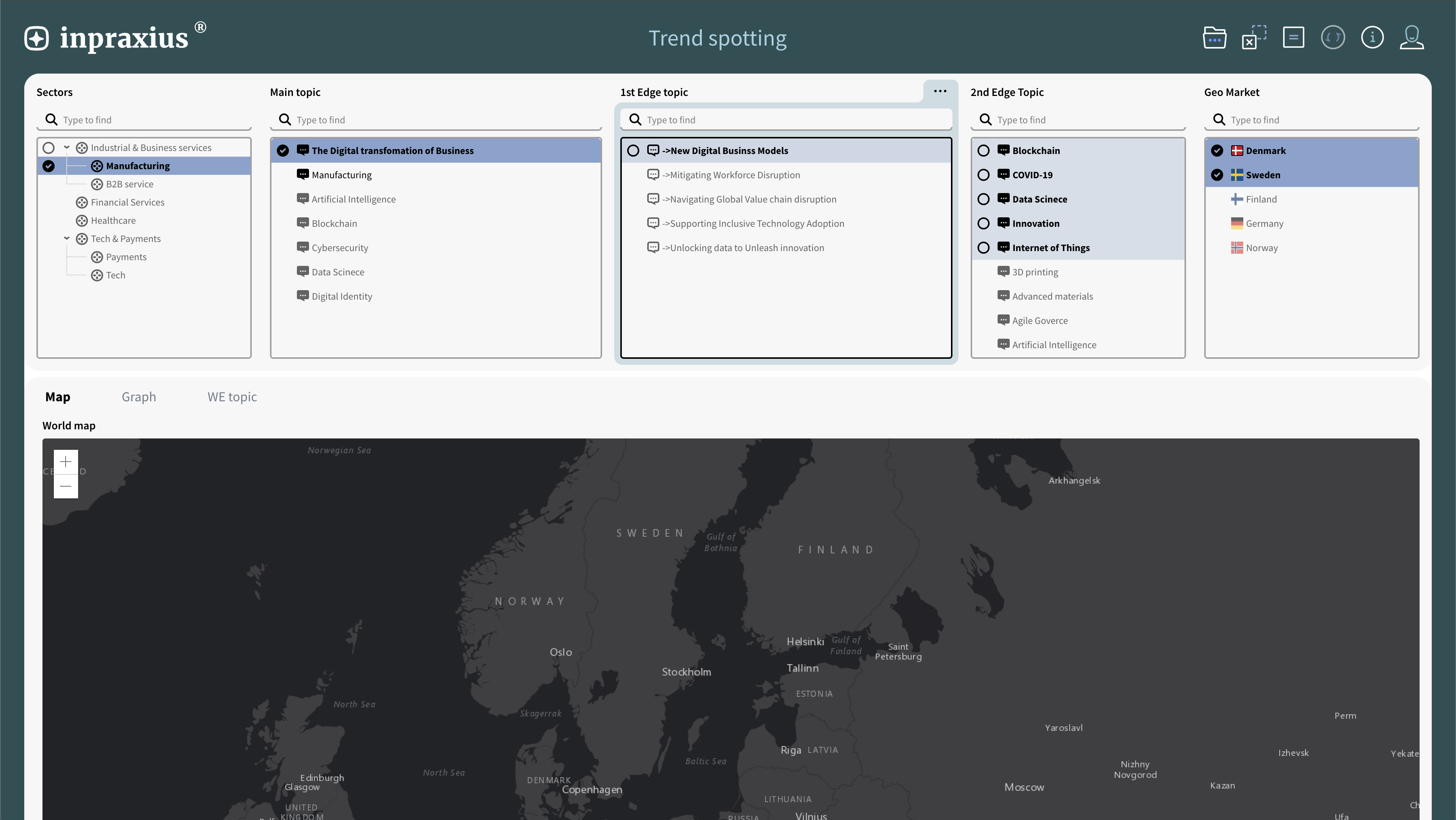Zoom out on the world map
The width and height of the screenshot is (1456, 820).
pos(66,486)
